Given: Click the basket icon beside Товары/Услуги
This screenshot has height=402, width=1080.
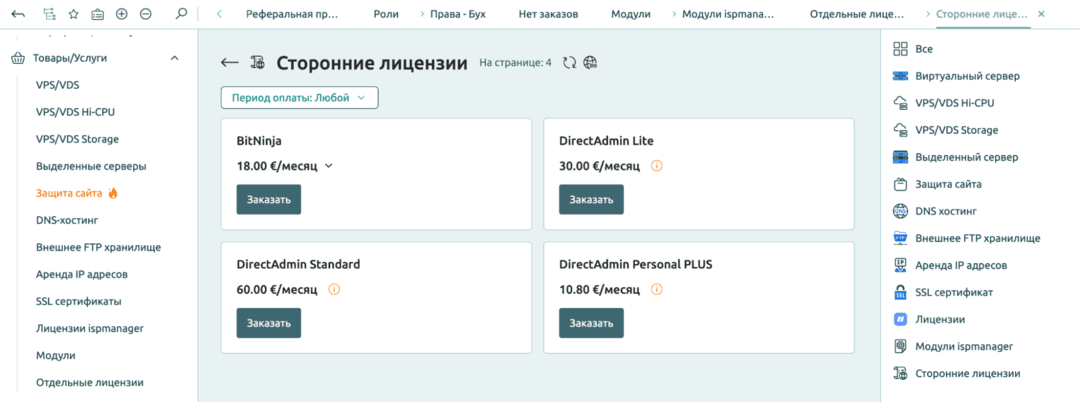Looking at the screenshot, I should click(x=19, y=59).
